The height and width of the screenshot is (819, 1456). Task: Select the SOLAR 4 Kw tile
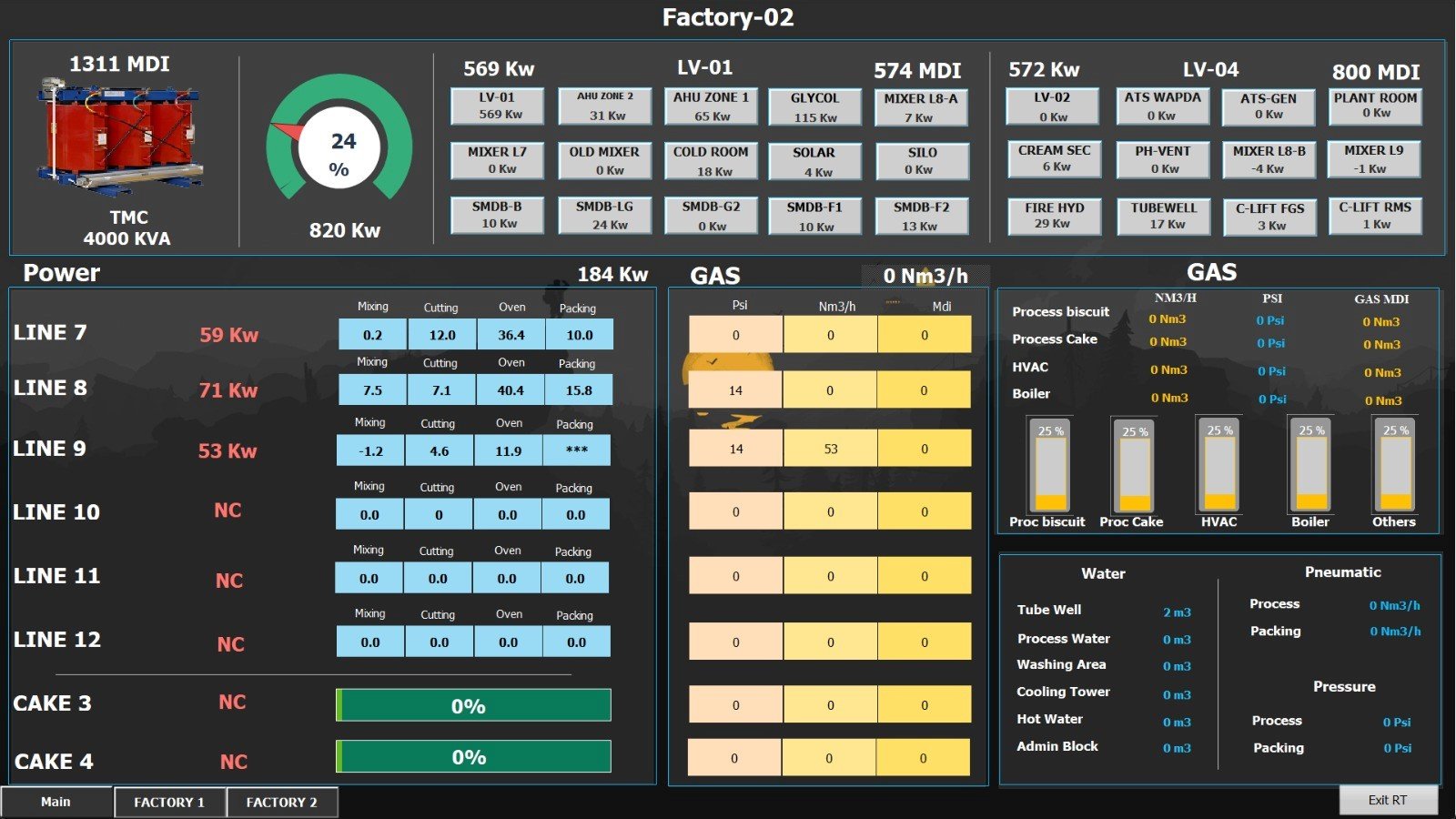[x=814, y=161]
